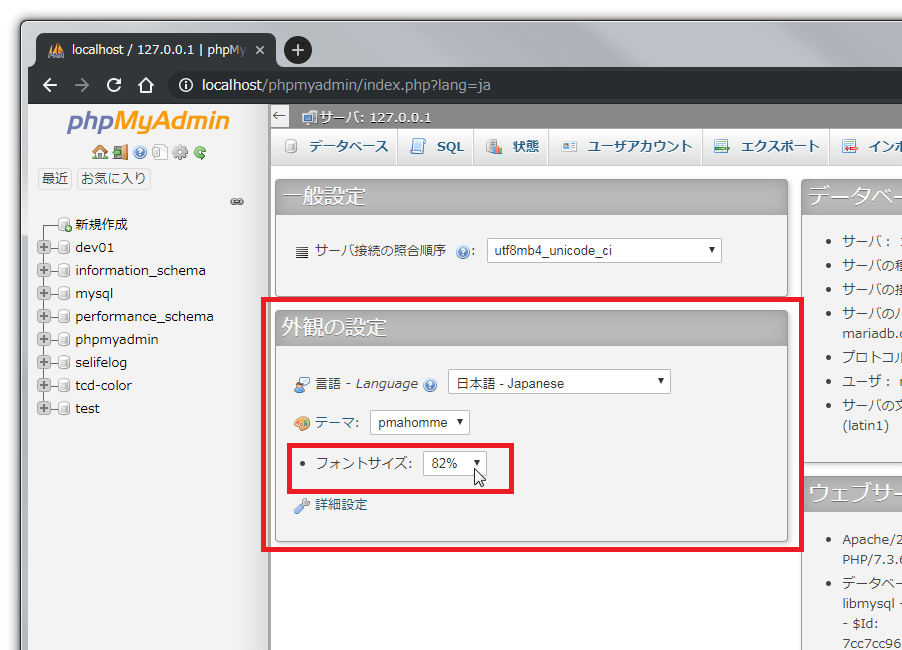Open phpMyAdmin documentation help icon
902x650 pixels.
(x=140, y=153)
